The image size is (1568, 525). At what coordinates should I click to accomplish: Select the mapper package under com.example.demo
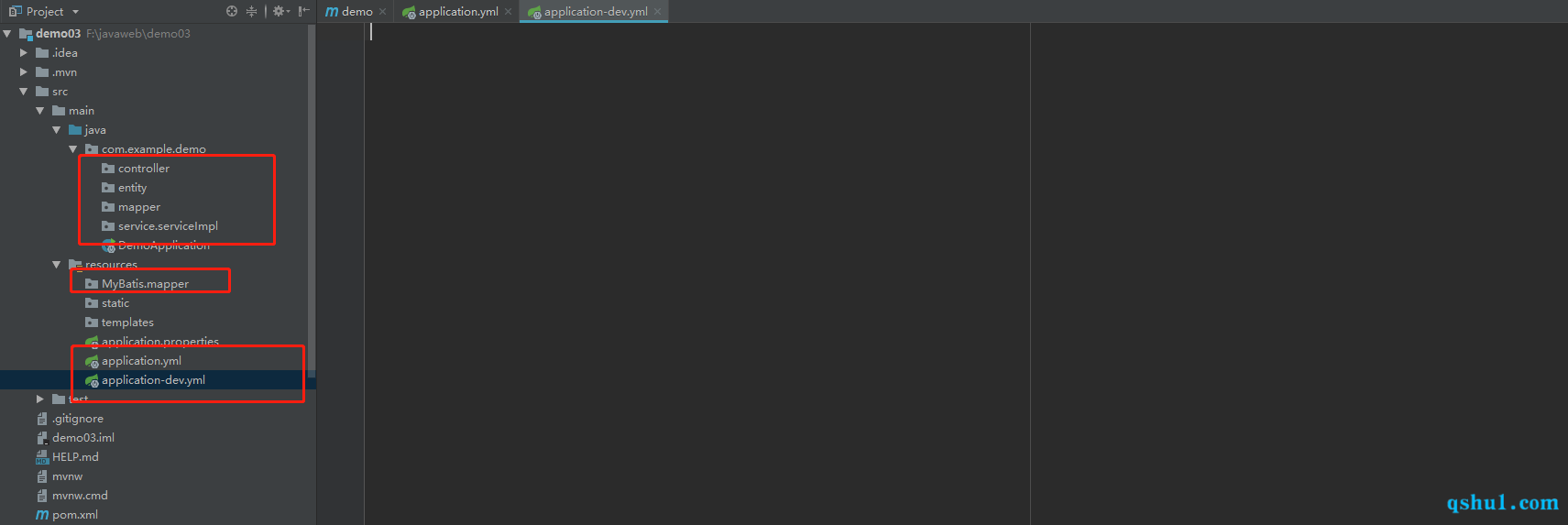[139, 207]
